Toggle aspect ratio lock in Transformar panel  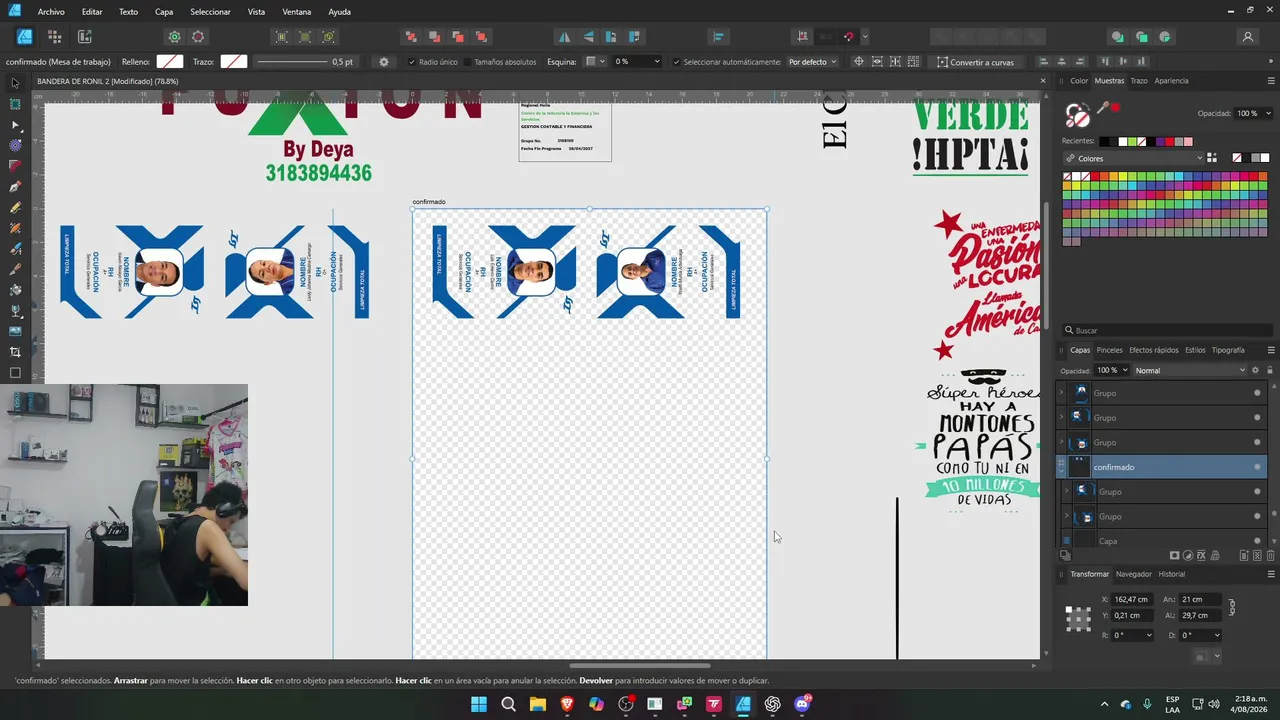(x=1232, y=607)
